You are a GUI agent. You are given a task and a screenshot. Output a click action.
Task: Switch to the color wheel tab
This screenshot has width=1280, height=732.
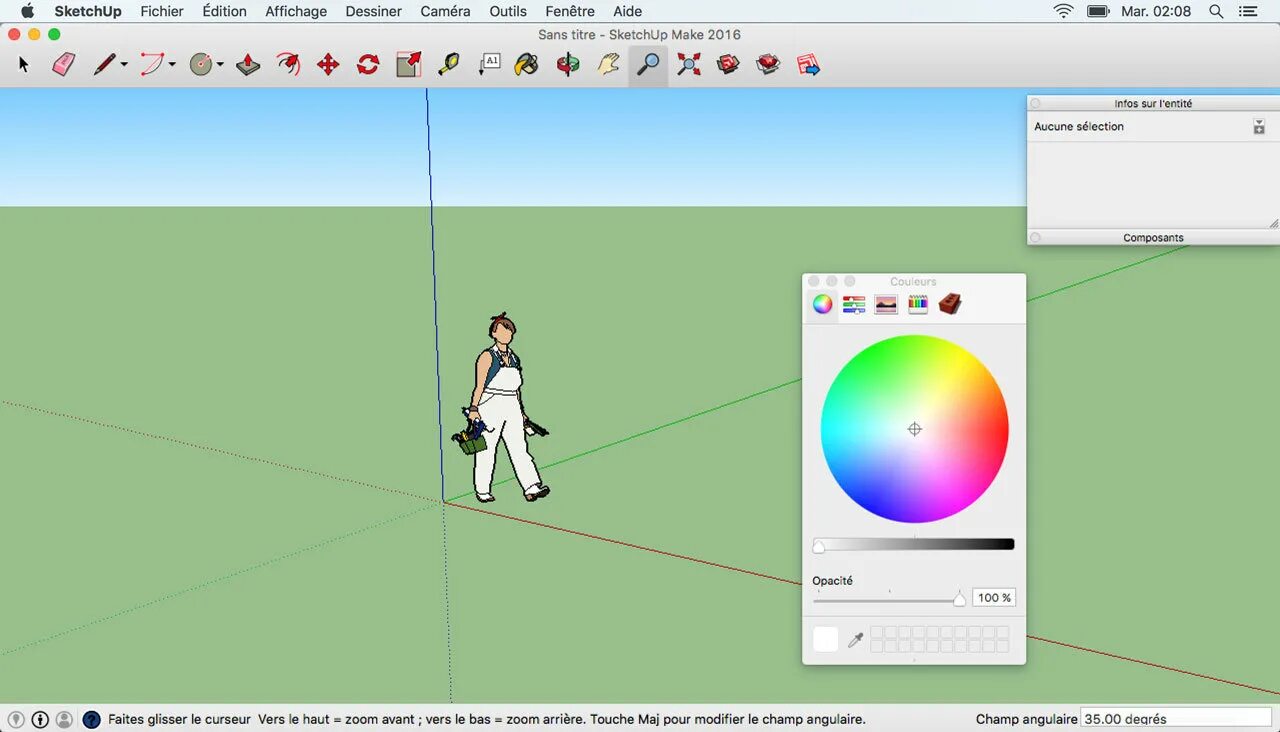[x=822, y=305]
